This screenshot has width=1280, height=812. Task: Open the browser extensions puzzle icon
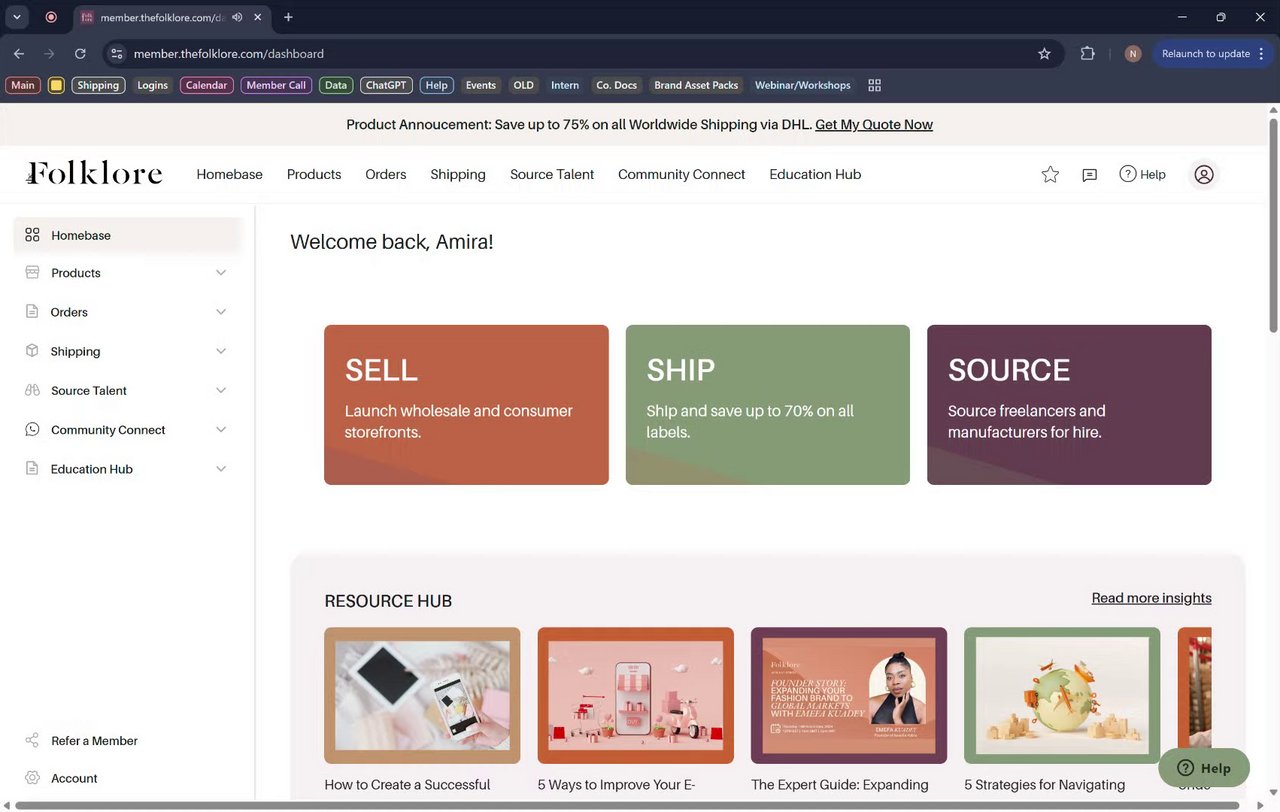pos(1088,54)
